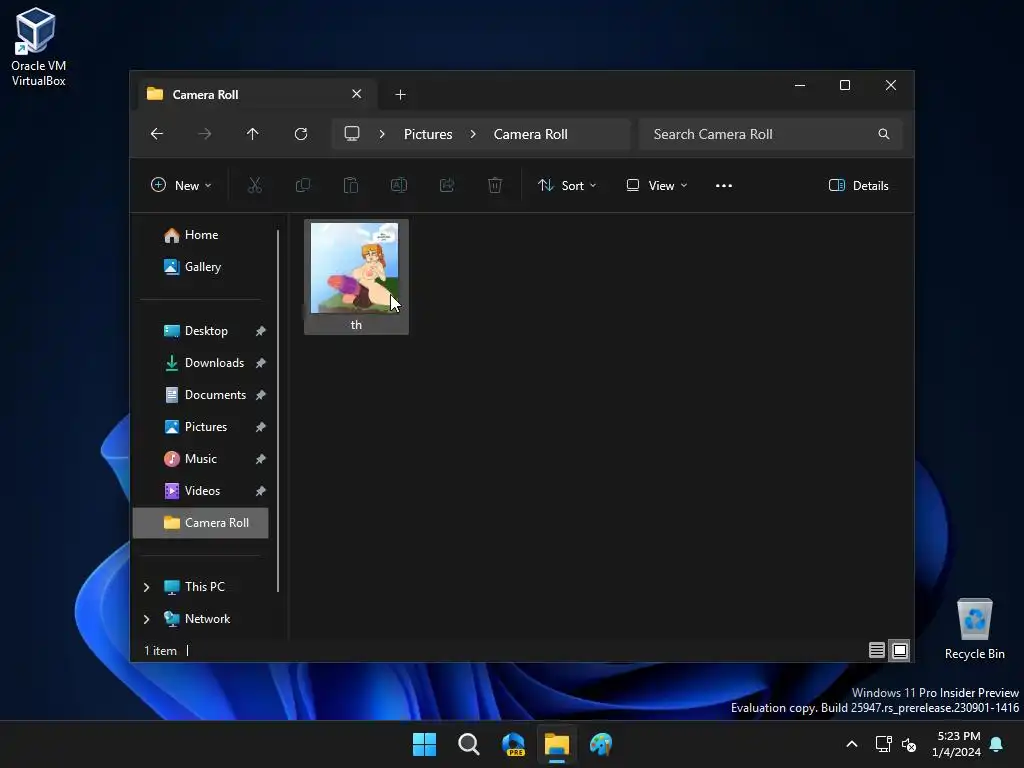1024x768 pixels.
Task: Click the Back arrow in File Explorer
Action: (x=157, y=134)
